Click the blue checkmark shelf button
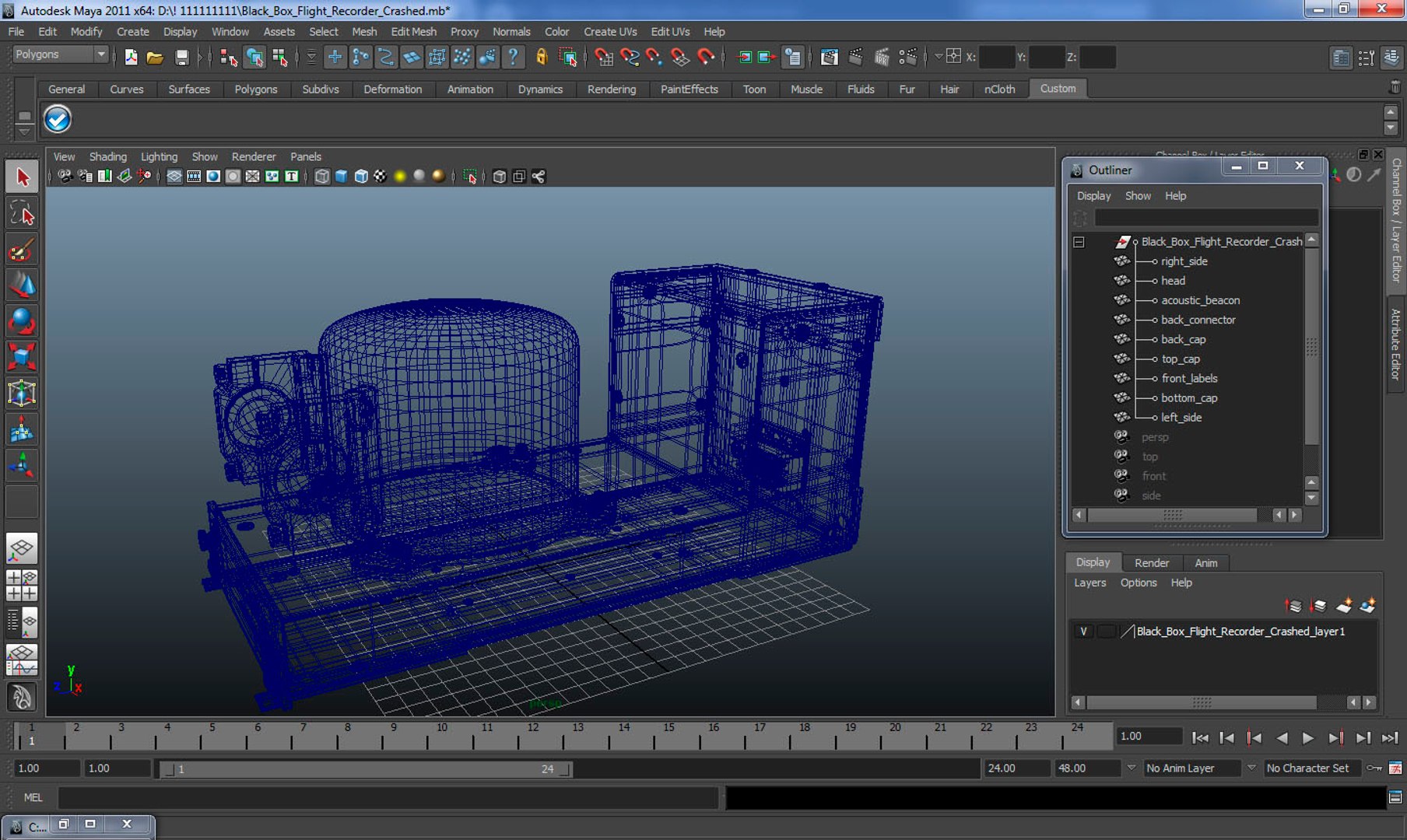The height and width of the screenshot is (840, 1407). (58, 120)
